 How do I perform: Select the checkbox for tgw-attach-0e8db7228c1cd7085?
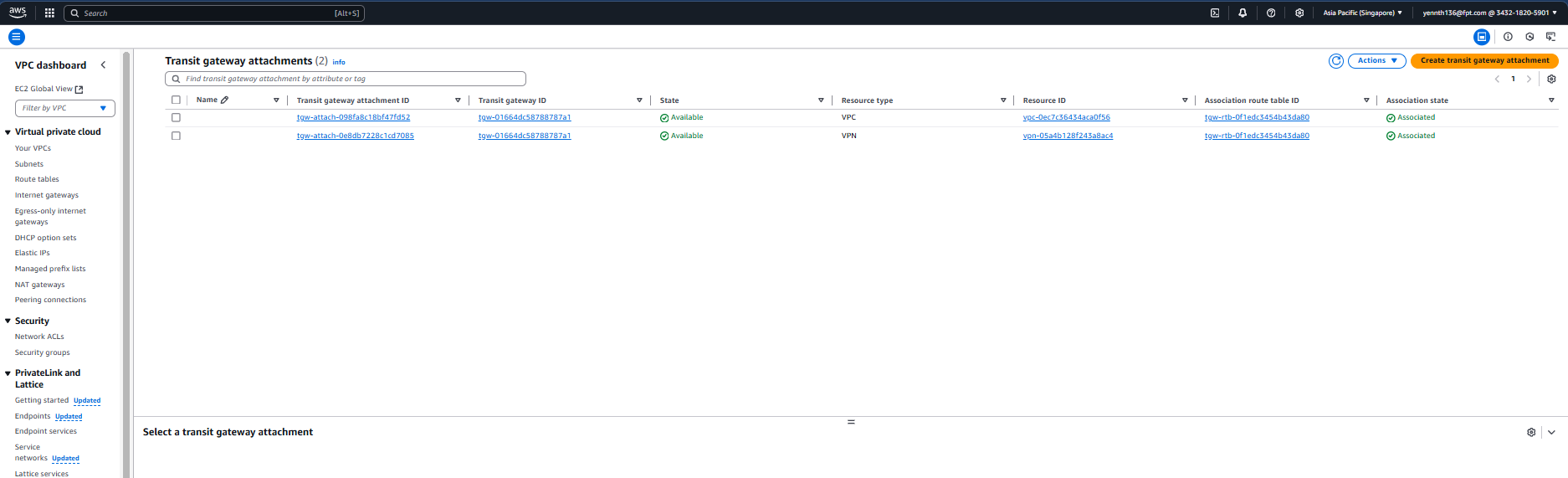(176, 136)
